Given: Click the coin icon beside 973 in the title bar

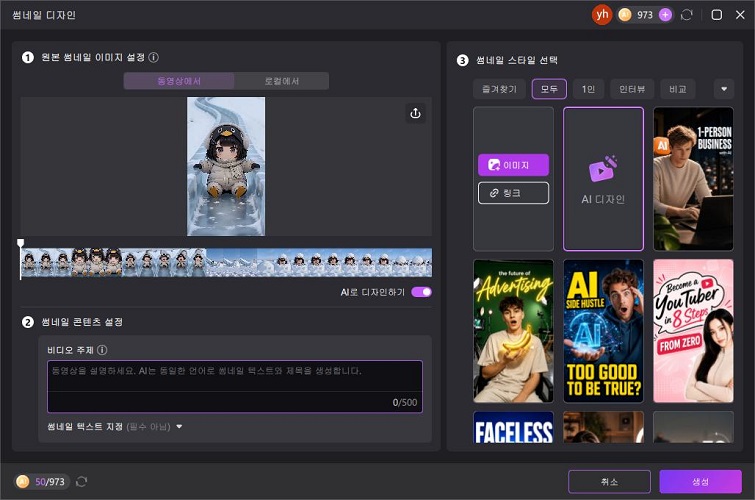Looking at the screenshot, I should point(625,15).
